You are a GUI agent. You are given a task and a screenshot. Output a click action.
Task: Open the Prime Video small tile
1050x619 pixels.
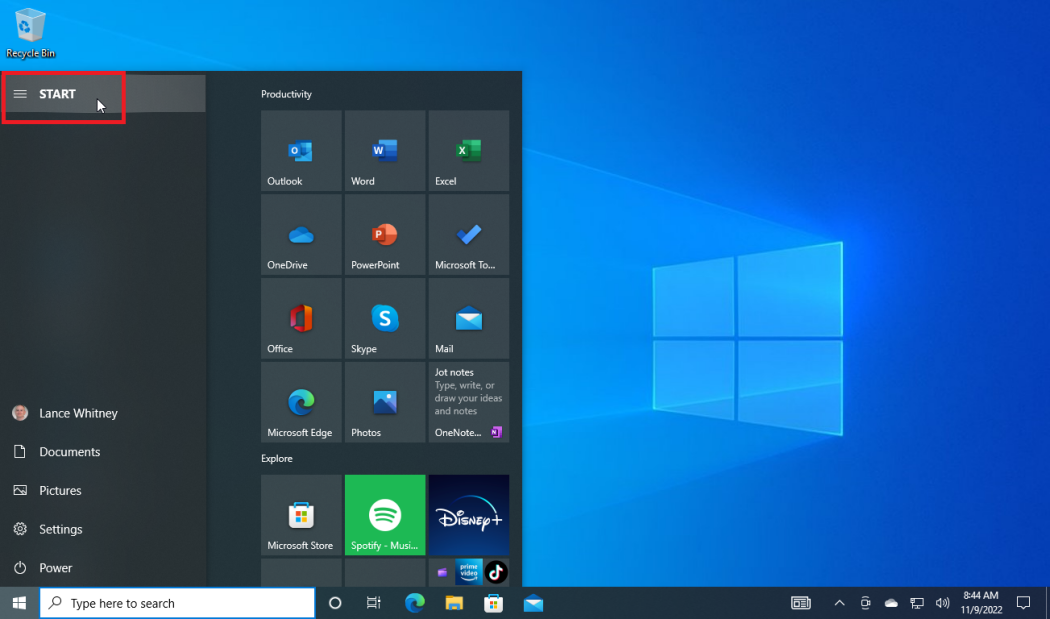point(469,572)
